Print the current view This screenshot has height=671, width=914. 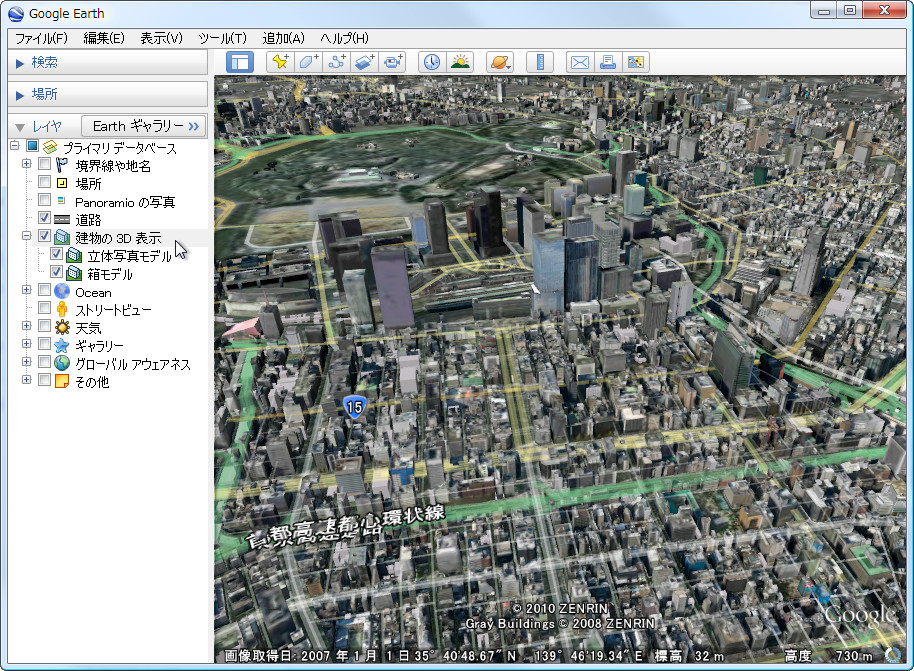coord(607,61)
